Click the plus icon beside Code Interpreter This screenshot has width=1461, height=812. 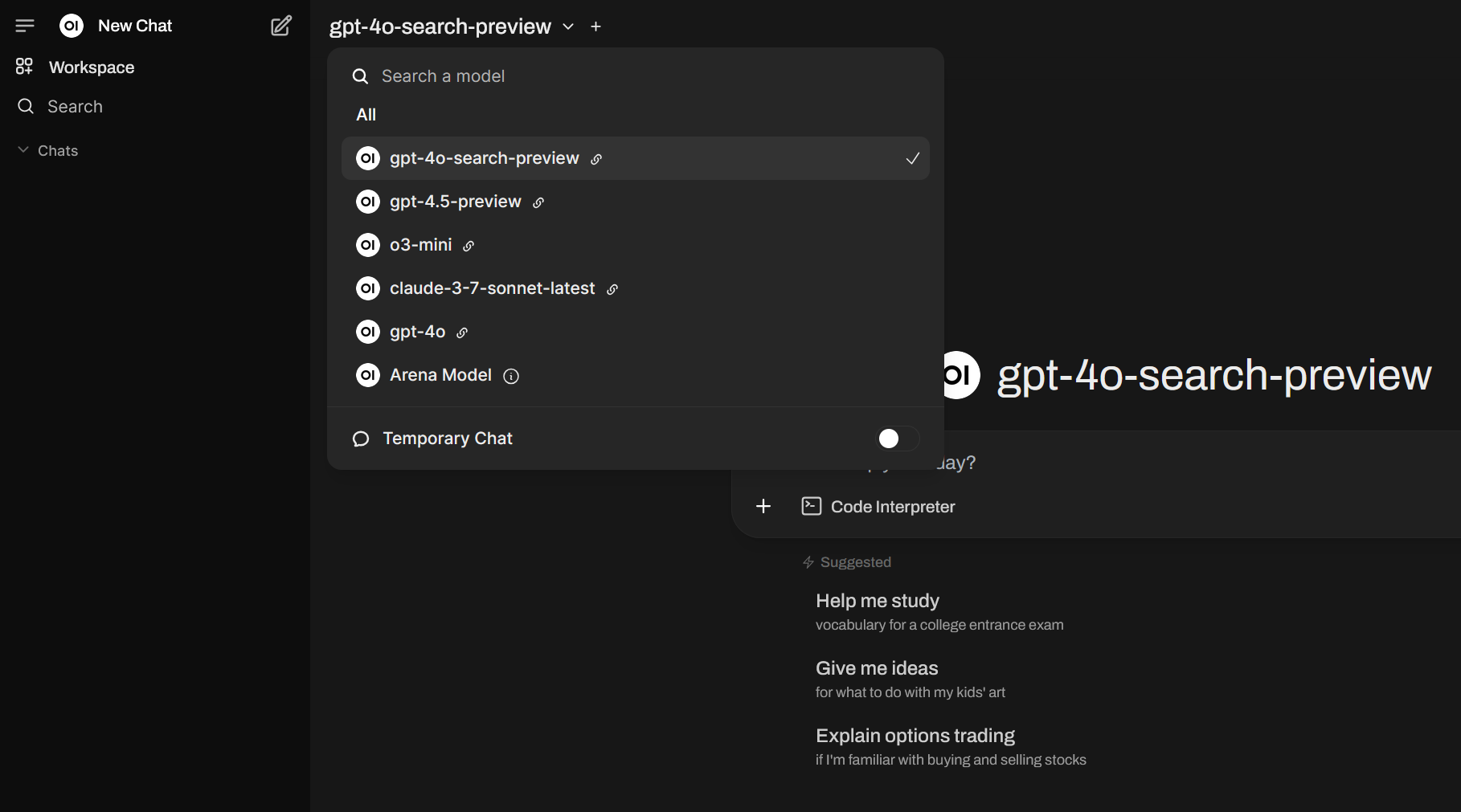coord(762,506)
